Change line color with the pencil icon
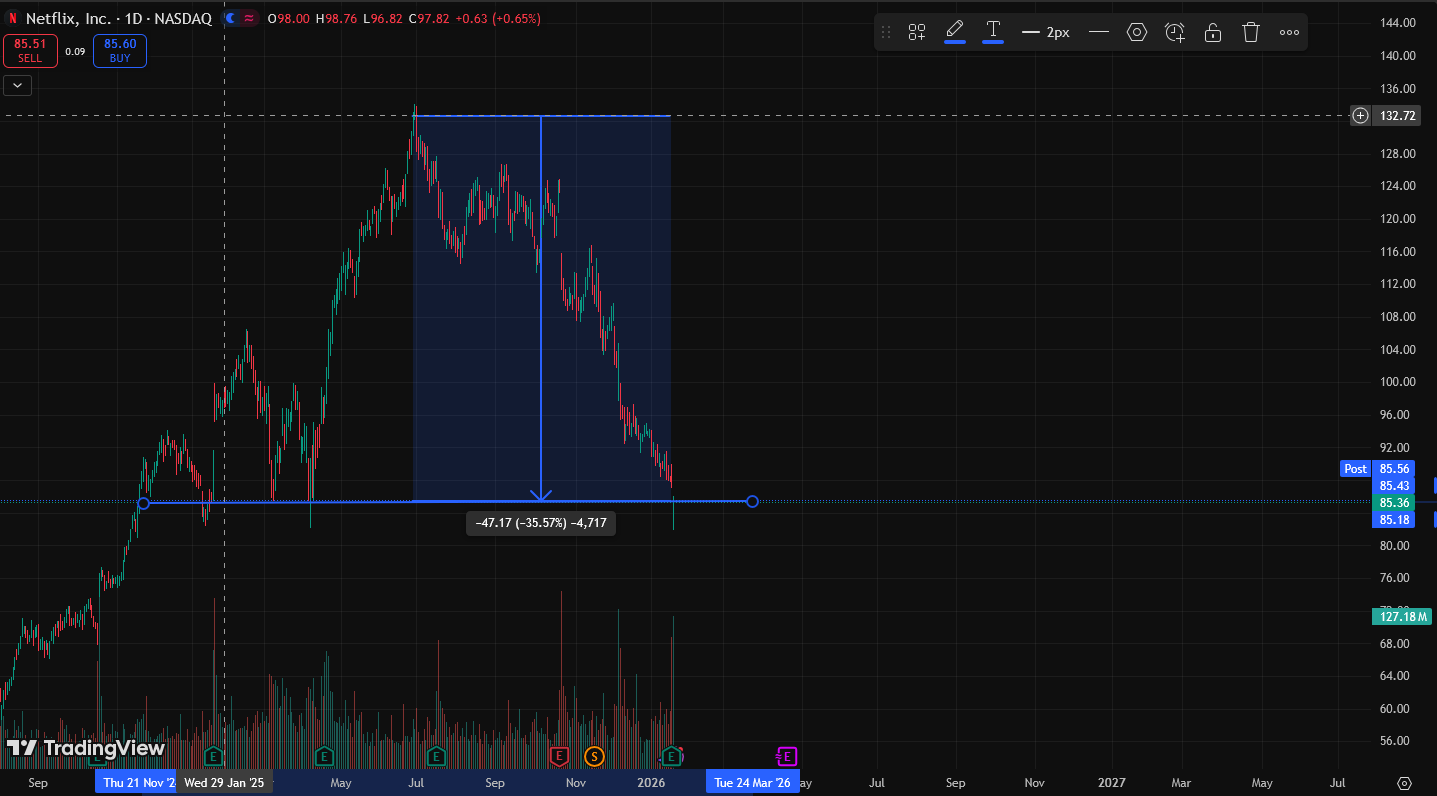 coord(955,30)
